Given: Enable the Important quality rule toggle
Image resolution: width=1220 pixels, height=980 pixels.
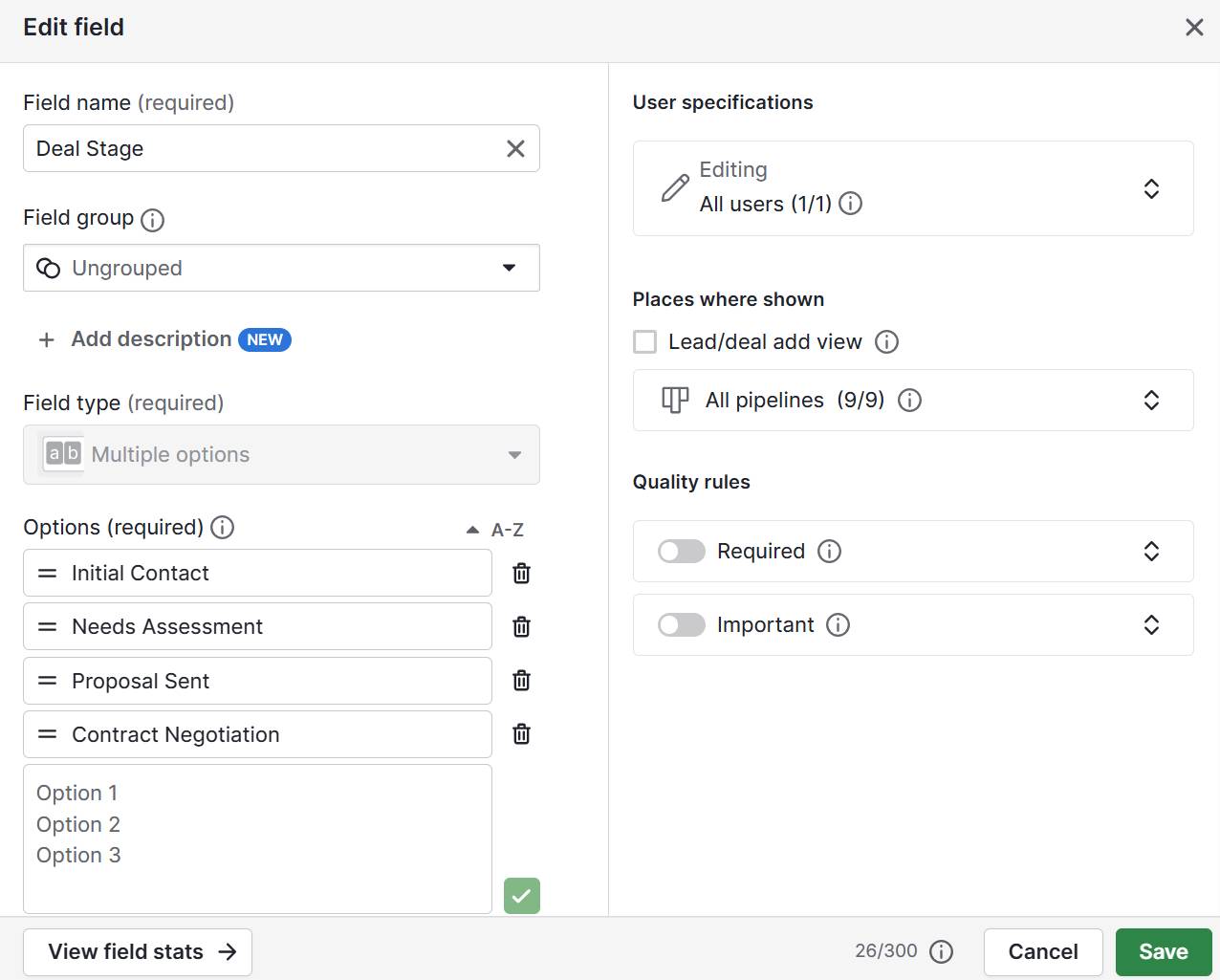Looking at the screenshot, I should pyautogui.click(x=681, y=624).
